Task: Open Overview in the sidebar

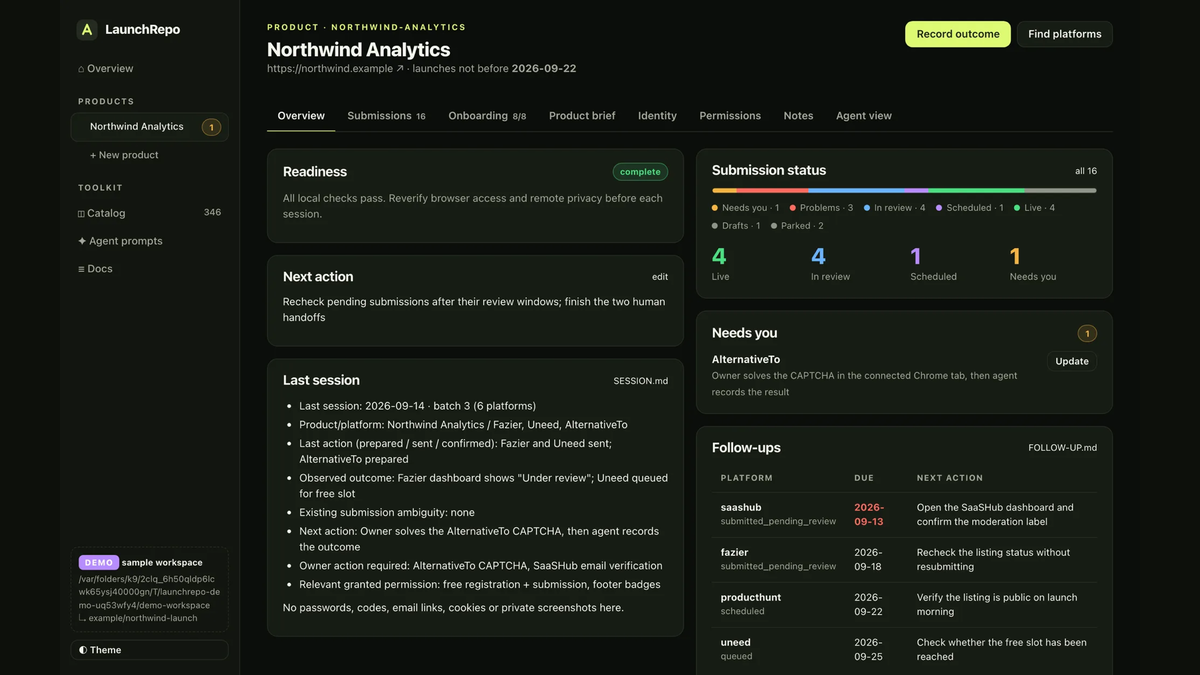Action: click(x=106, y=68)
